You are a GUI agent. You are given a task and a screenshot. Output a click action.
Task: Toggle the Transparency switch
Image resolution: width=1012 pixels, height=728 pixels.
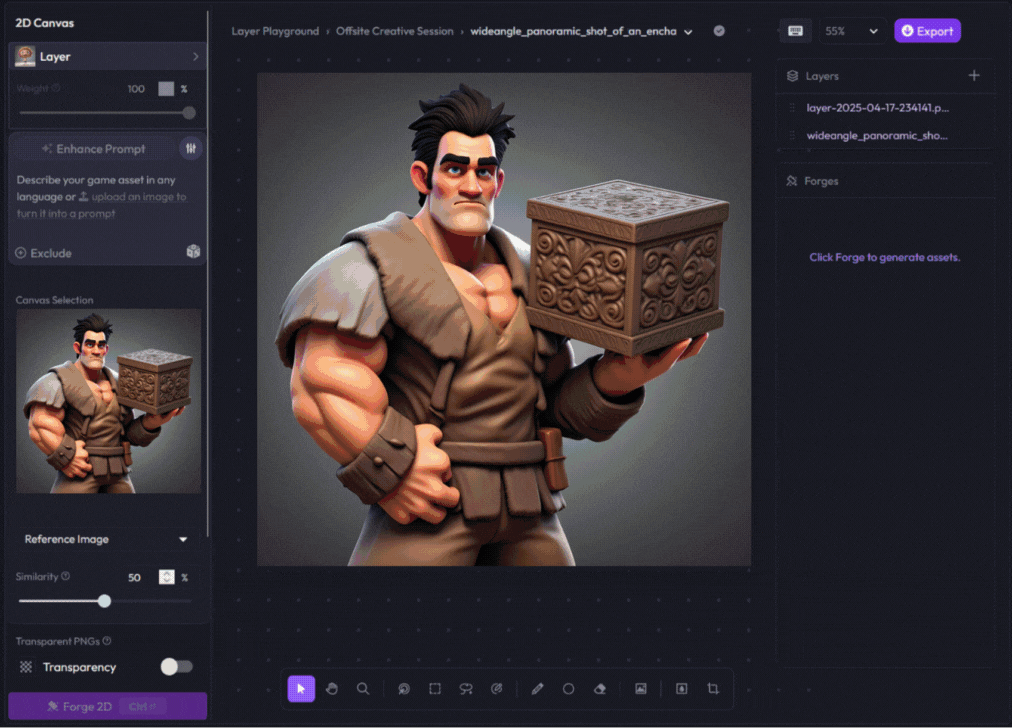pos(176,667)
